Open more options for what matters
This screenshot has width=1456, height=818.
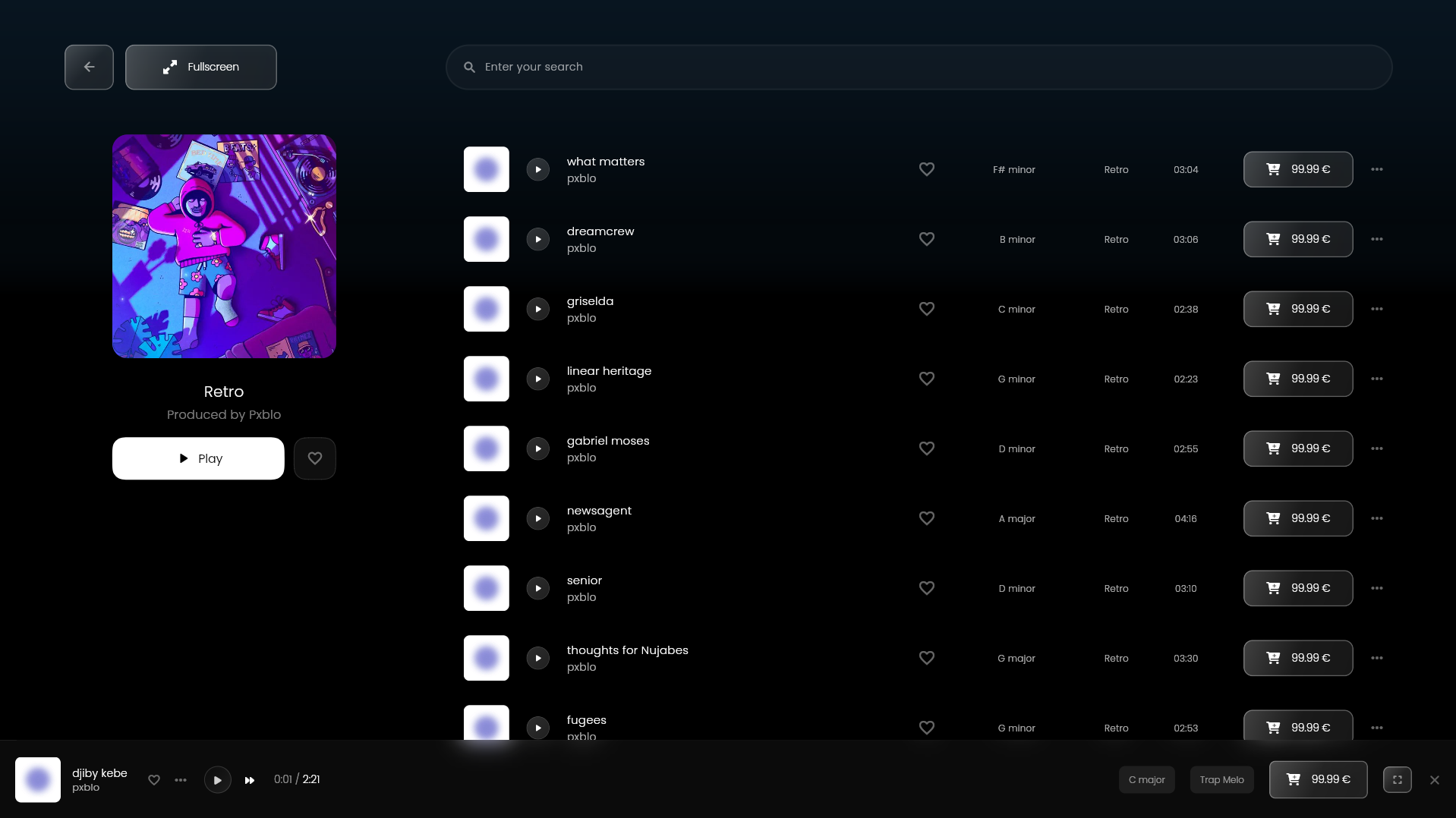pyautogui.click(x=1377, y=169)
